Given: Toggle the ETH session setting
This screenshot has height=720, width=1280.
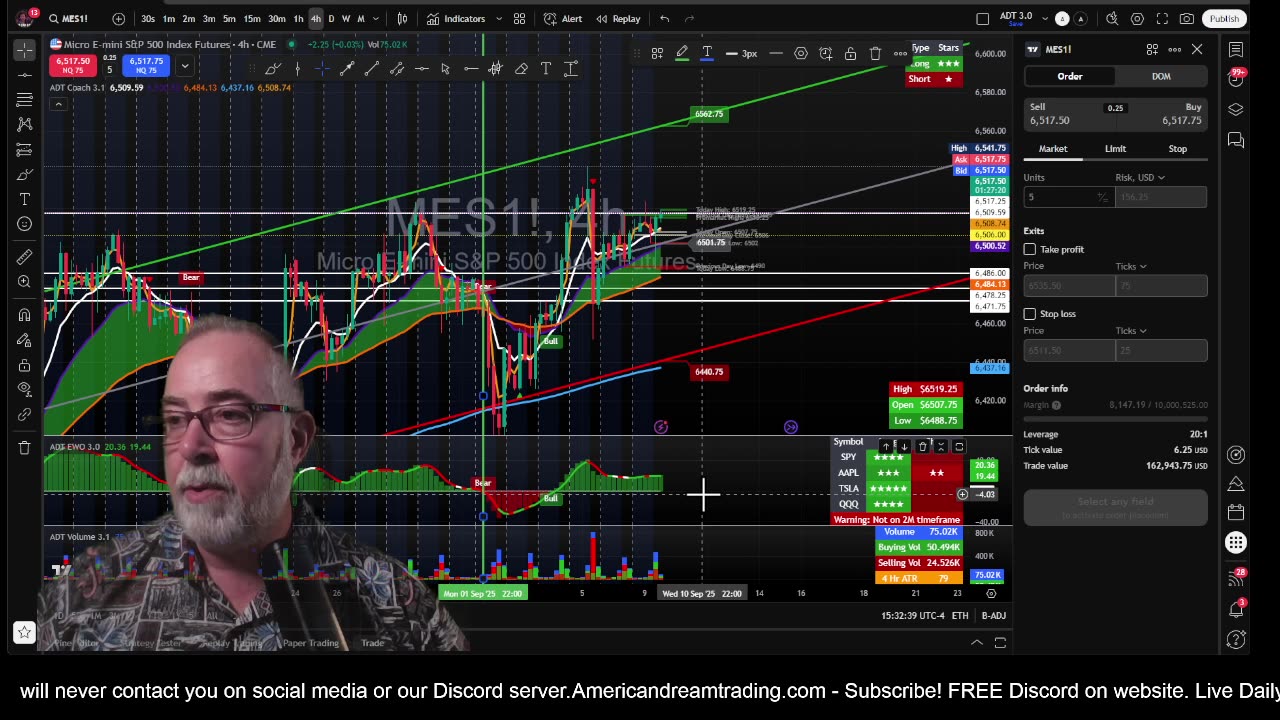Looking at the screenshot, I should (960, 616).
